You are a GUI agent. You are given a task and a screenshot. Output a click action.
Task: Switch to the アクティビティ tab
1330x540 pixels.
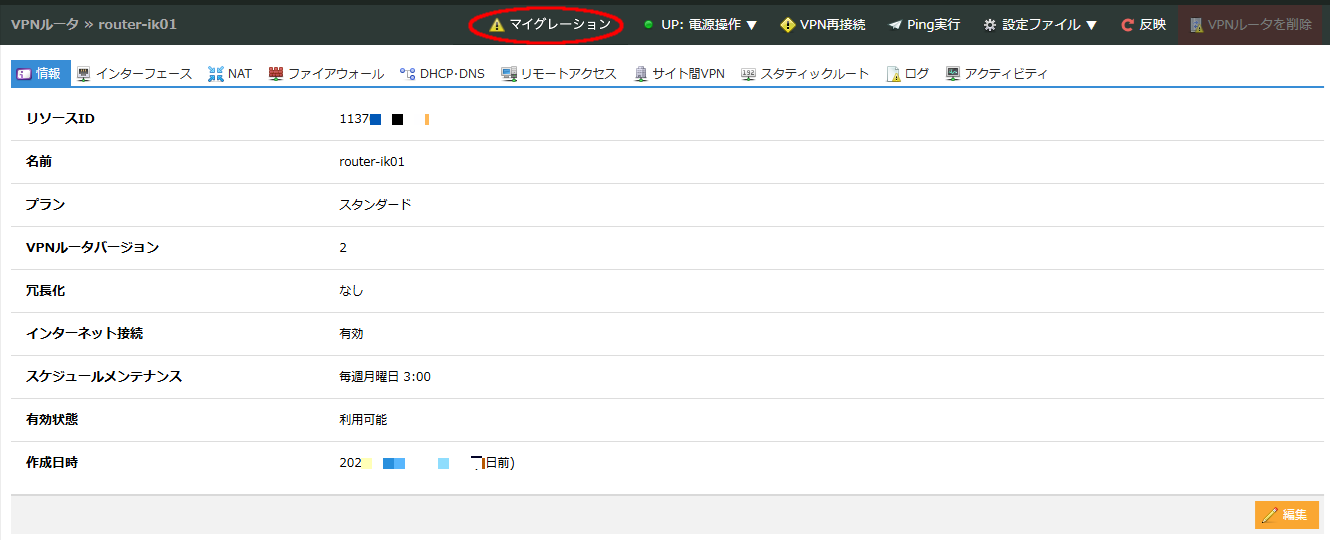[996, 73]
